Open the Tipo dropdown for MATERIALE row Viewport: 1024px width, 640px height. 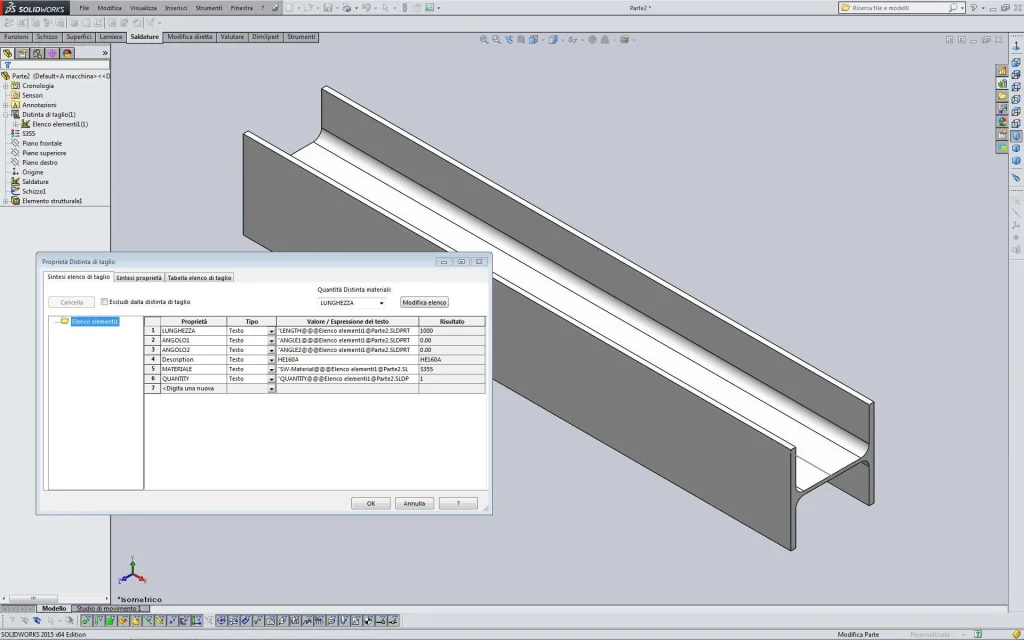(271, 370)
